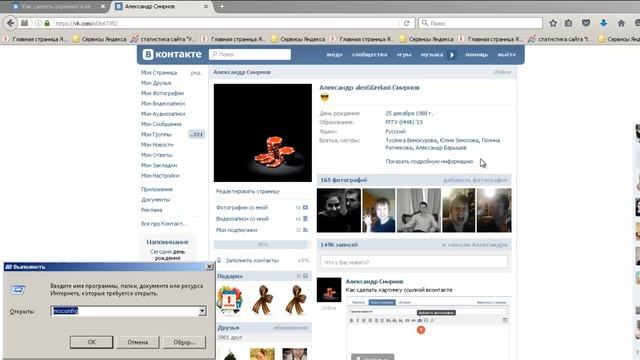Open музыка in the VK header

tap(432, 54)
